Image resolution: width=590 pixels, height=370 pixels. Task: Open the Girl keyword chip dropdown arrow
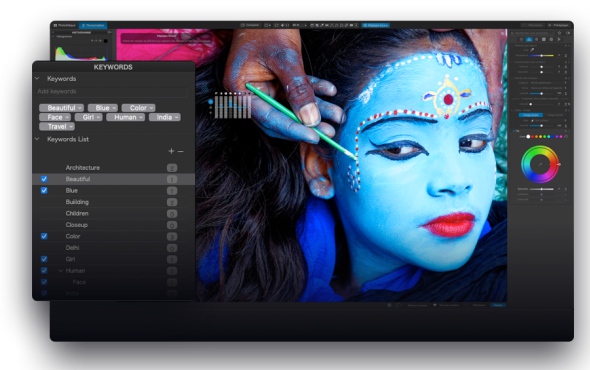[98, 117]
